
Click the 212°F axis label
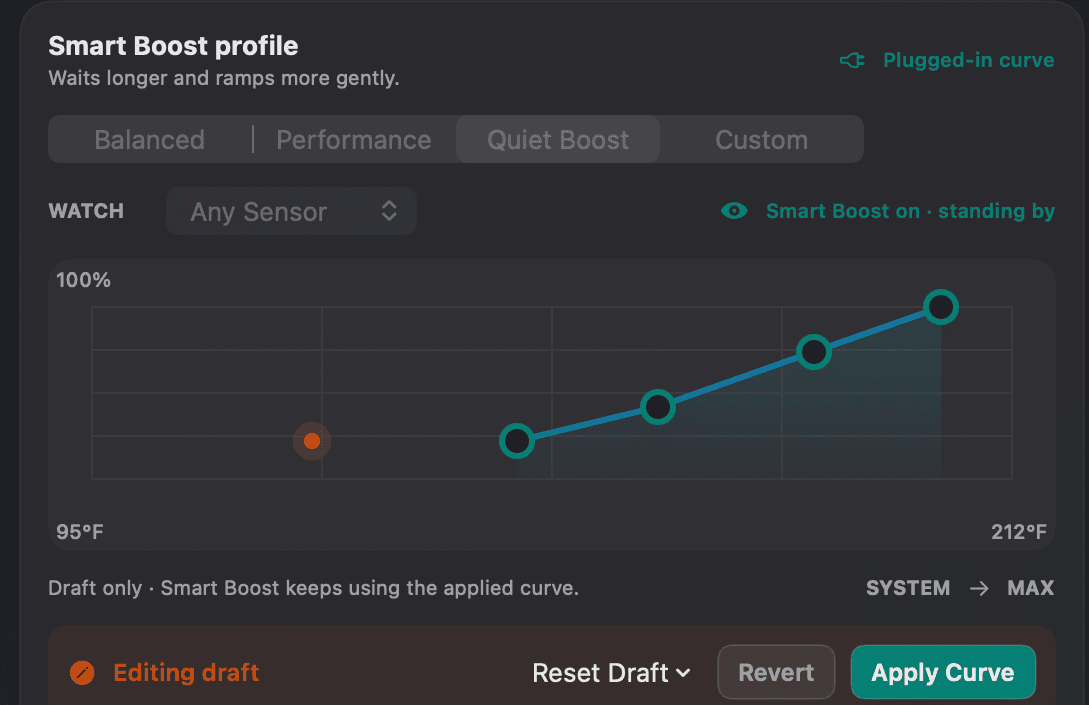tap(1019, 532)
